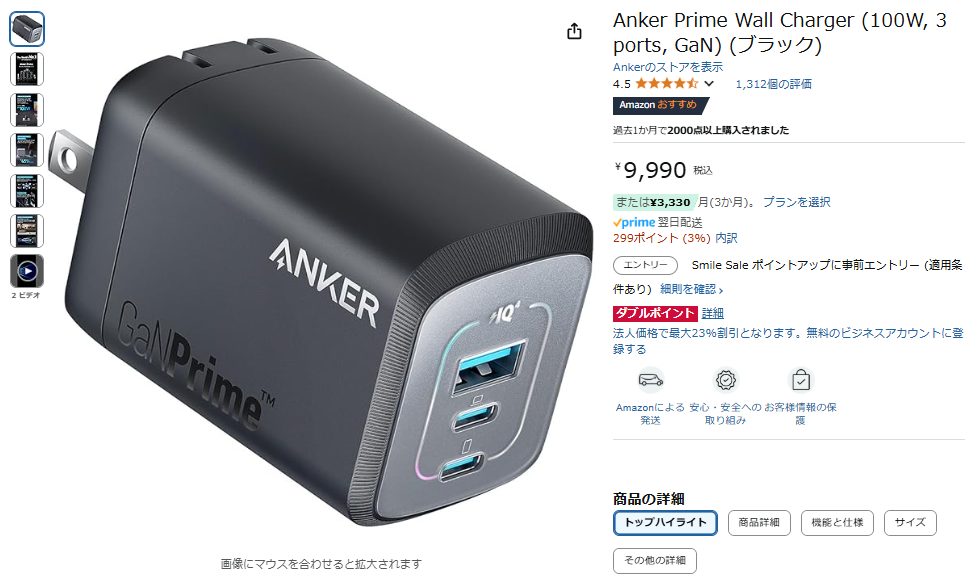Click the prime logo checkmark
The image size is (977, 580).
(x=617, y=222)
